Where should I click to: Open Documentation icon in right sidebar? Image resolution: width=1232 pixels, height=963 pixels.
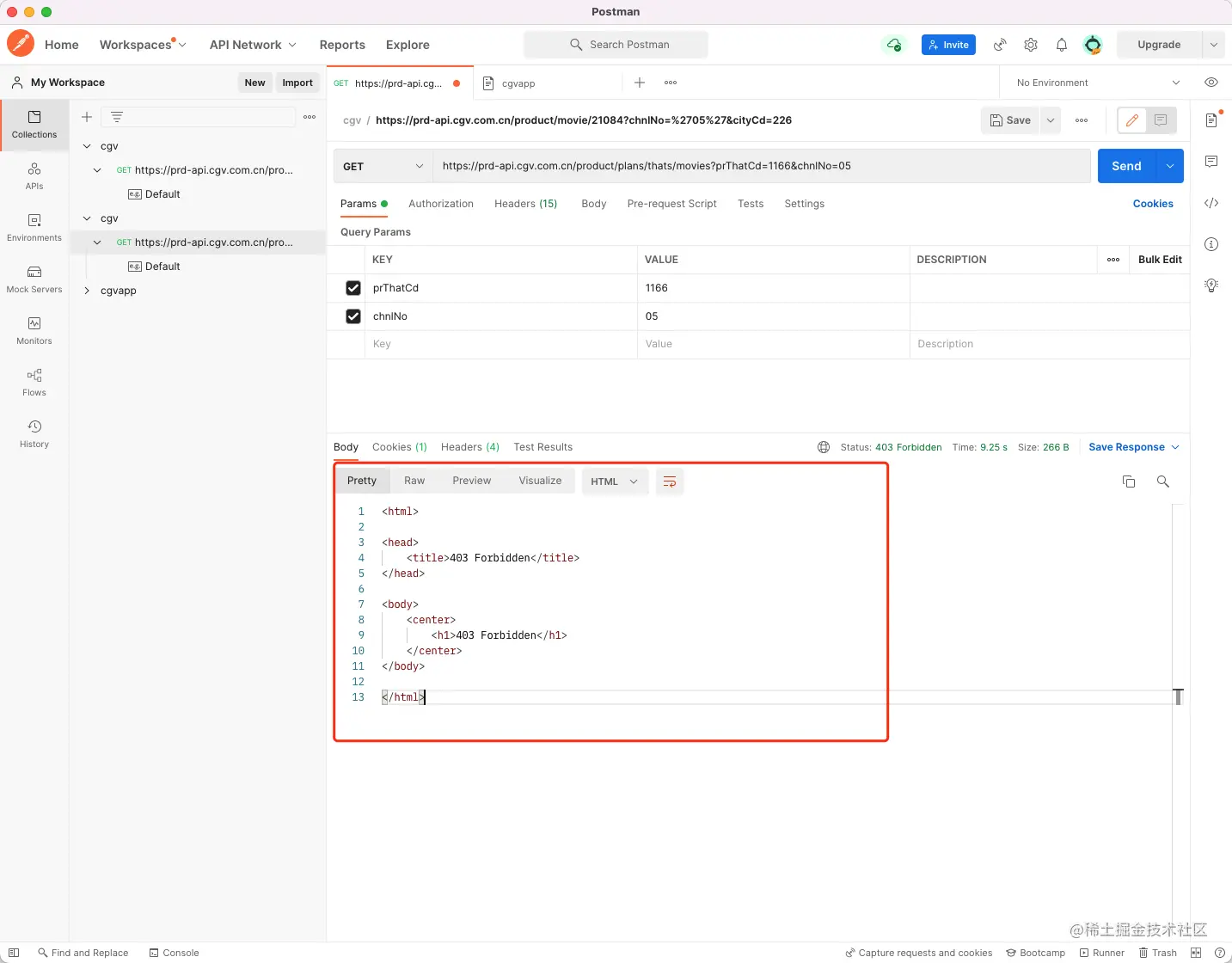tap(1211, 120)
